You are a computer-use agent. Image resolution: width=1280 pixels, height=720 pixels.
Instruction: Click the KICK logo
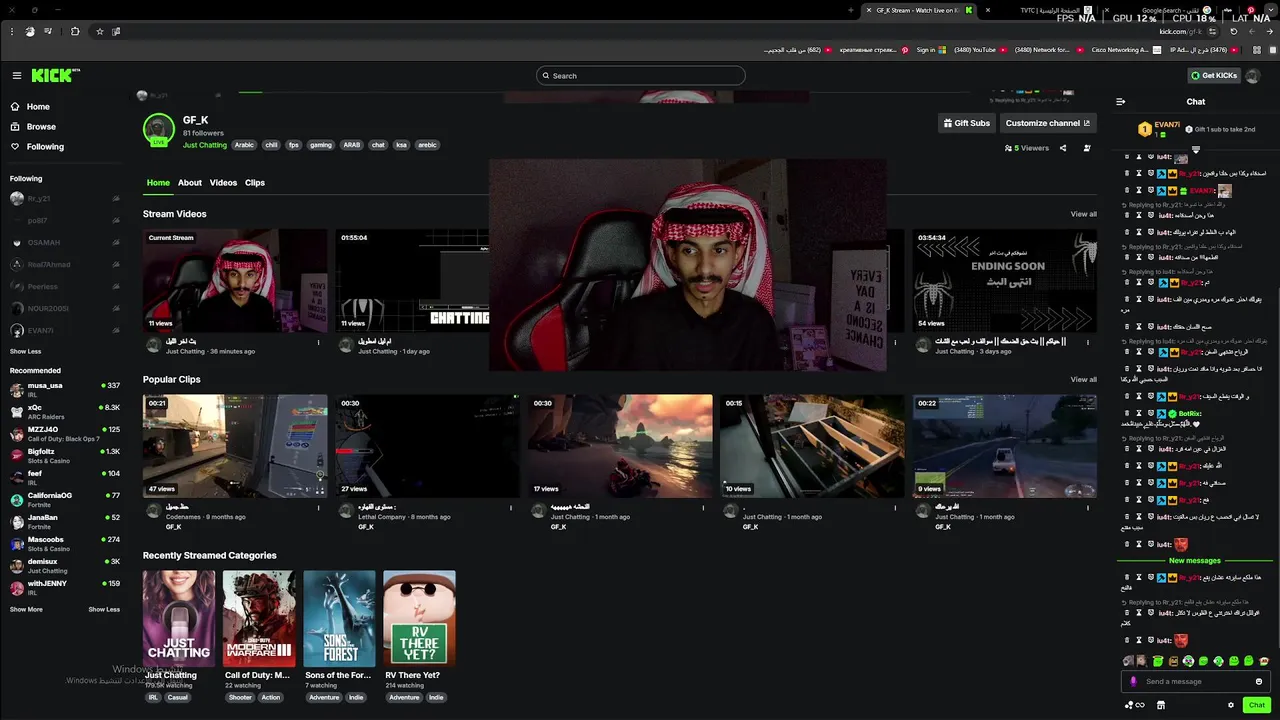pyautogui.click(x=55, y=75)
